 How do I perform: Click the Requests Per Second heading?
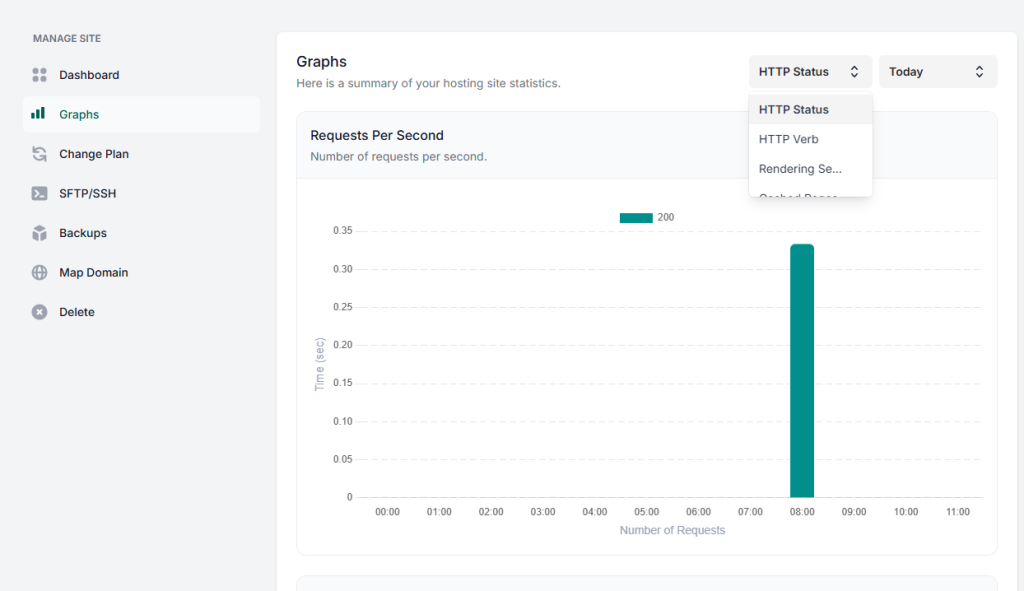[x=377, y=135]
